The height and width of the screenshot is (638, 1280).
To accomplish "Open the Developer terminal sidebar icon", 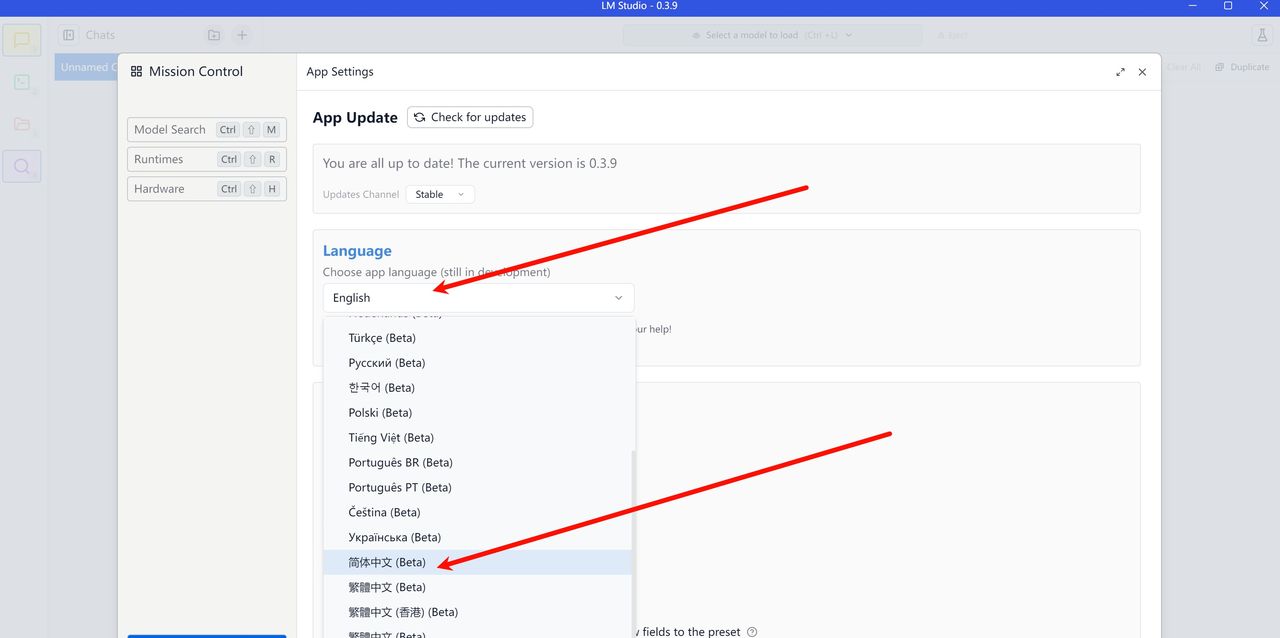I will (21, 83).
